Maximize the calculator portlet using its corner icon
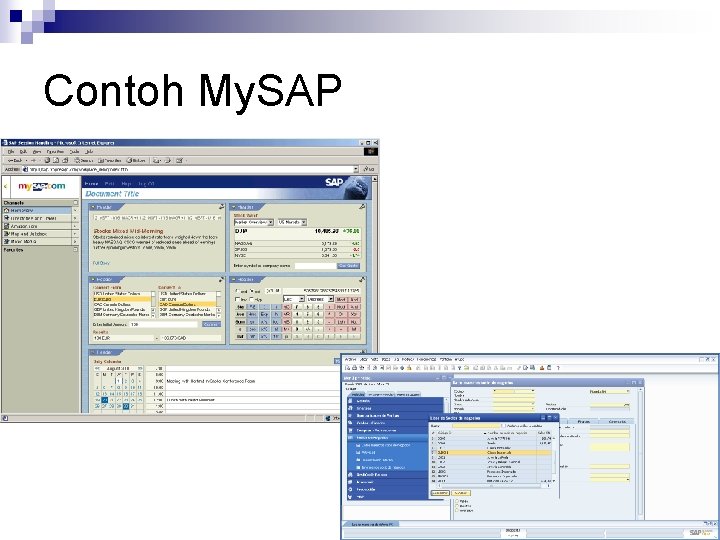 coord(362,279)
